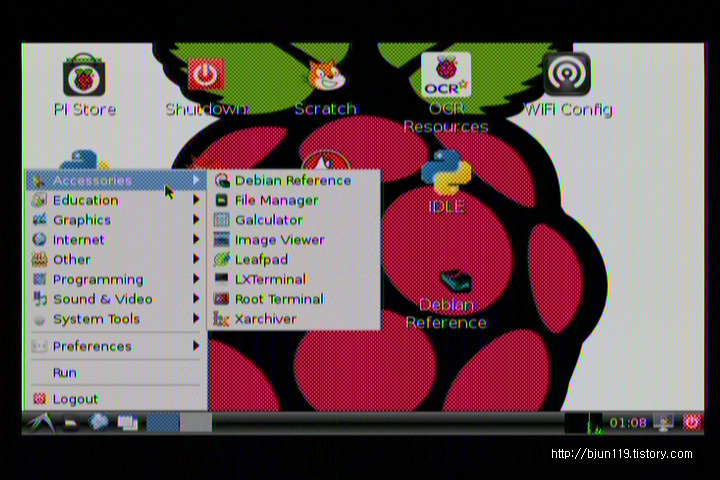Click the red power tray icon

pos(692,422)
